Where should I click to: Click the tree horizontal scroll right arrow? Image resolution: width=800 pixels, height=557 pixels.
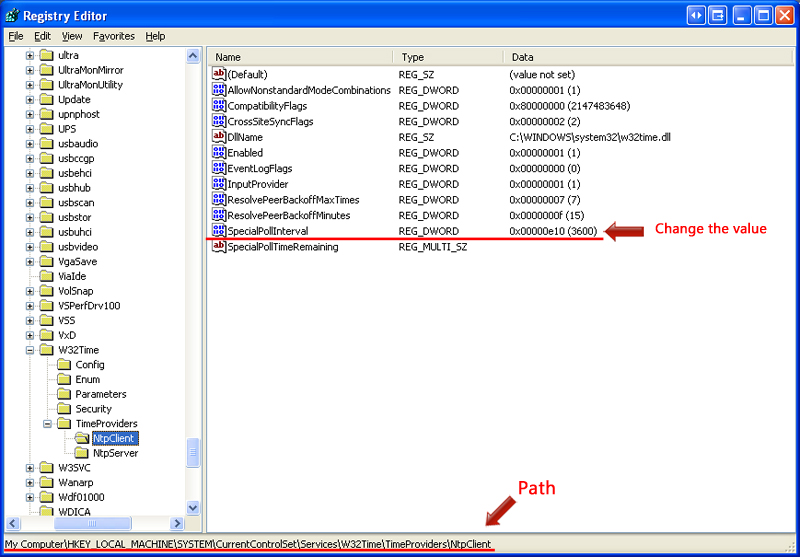[177, 523]
